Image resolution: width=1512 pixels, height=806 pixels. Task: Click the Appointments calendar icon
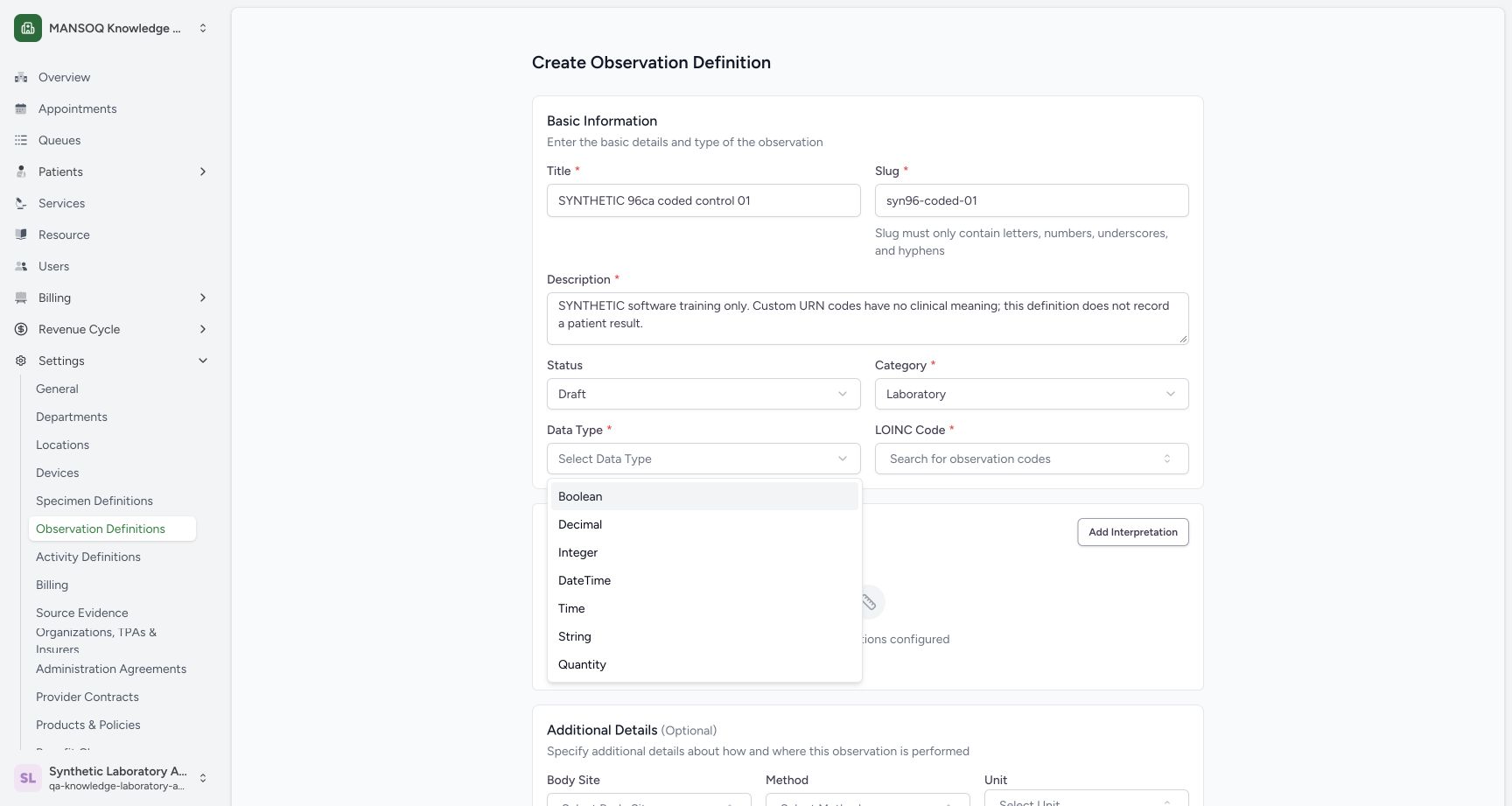click(x=21, y=109)
